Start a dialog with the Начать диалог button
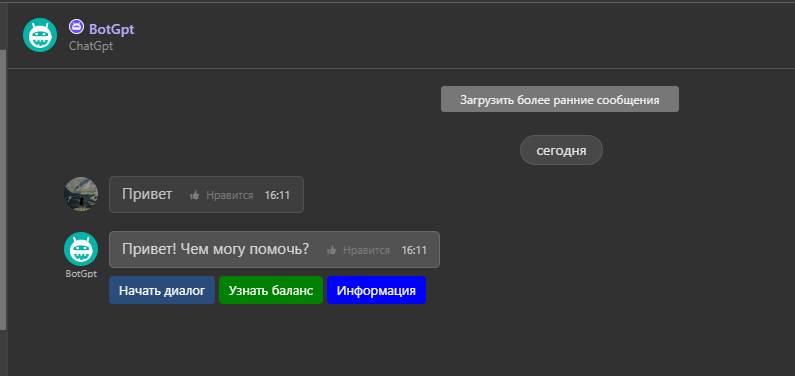The width and height of the screenshot is (795, 376). click(x=162, y=290)
